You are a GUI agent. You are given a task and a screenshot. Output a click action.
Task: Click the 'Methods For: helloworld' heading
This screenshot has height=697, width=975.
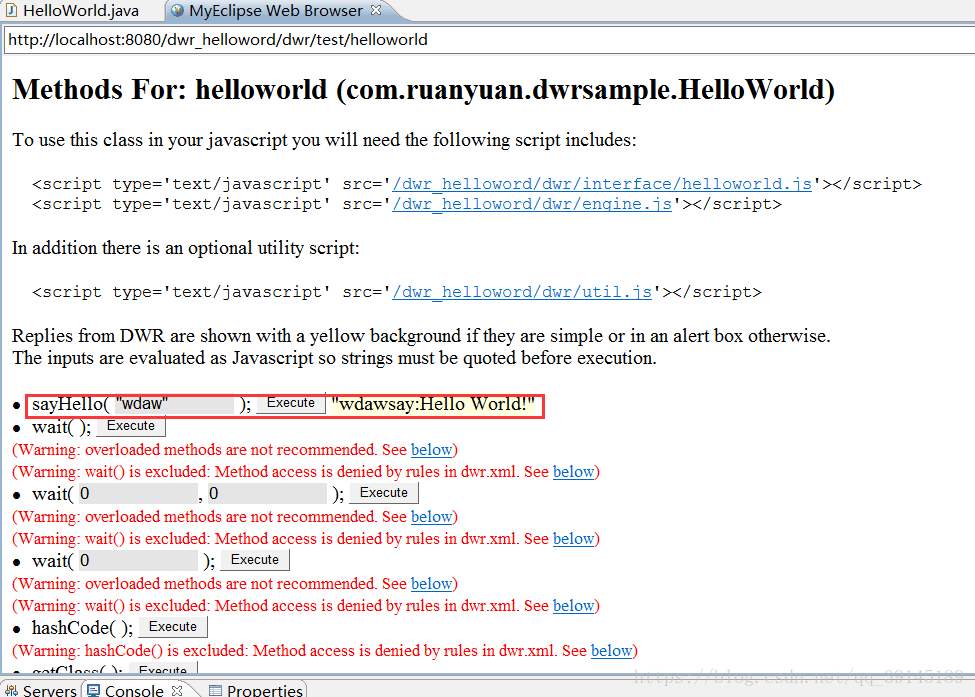[x=423, y=90]
